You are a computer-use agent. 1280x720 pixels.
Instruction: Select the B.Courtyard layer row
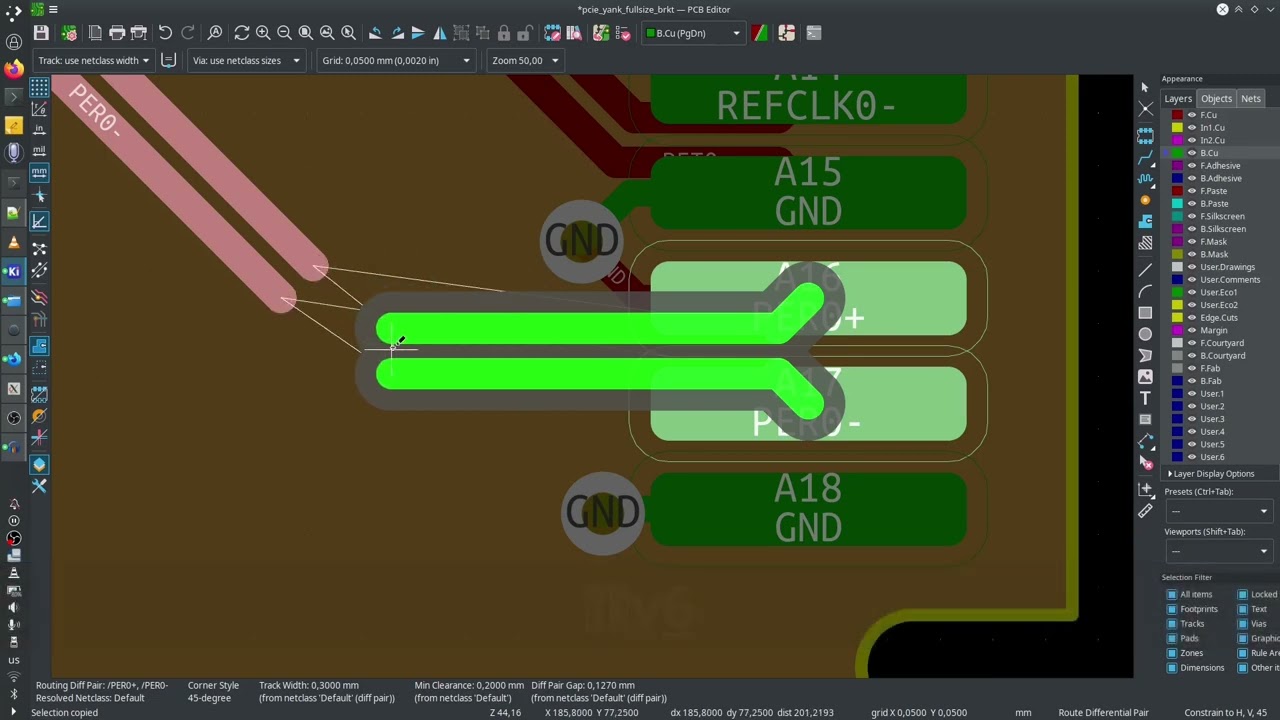pyautogui.click(x=1220, y=356)
